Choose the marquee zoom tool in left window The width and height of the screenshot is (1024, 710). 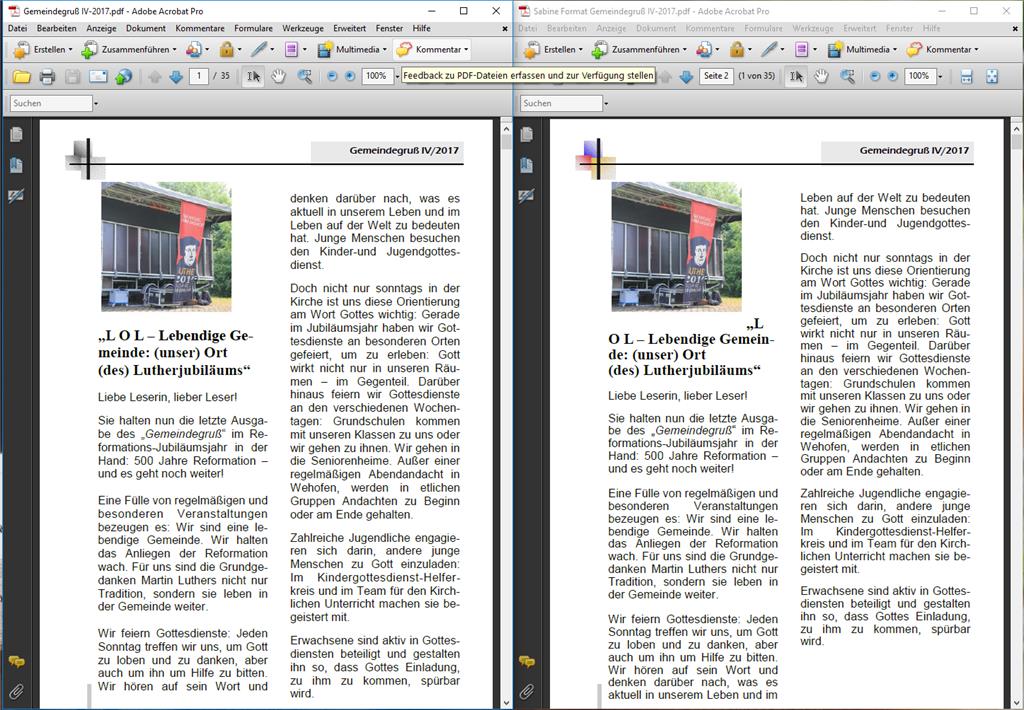coord(304,76)
